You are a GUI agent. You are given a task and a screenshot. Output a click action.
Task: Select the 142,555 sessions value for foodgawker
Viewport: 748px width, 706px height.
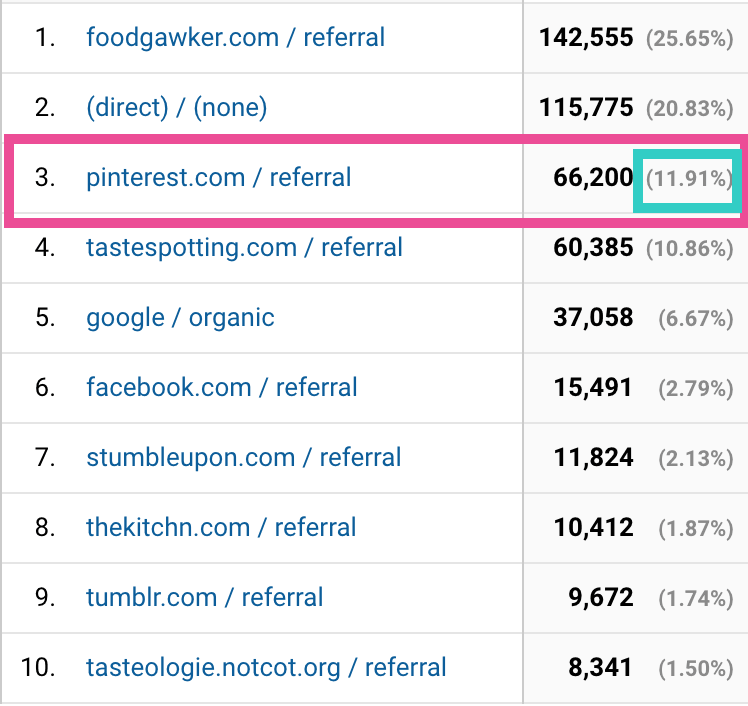coord(586,38)
